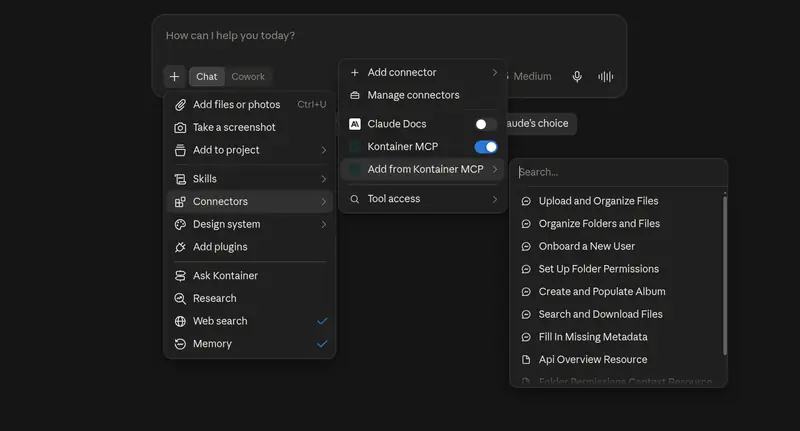Click the Add to project icon
The image size is (800, 431).
pyautogui.click(x=180, y=150)
